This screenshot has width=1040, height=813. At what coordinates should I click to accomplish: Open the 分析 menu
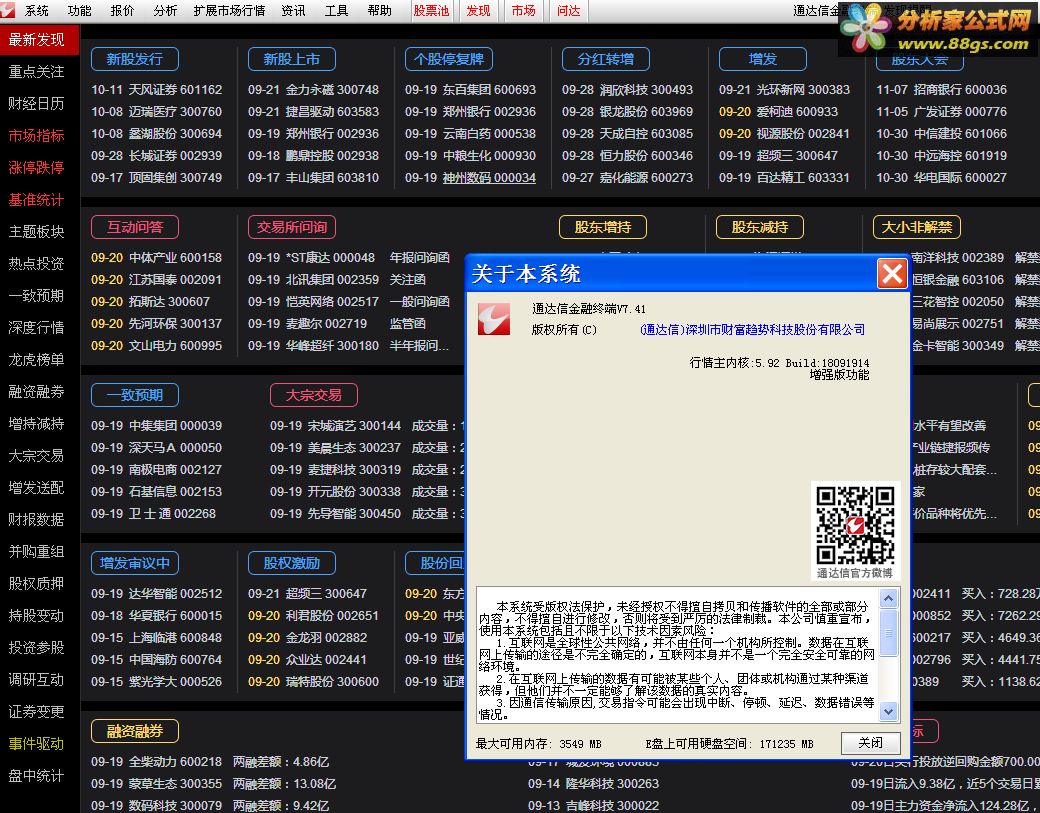tap(164, 11)
